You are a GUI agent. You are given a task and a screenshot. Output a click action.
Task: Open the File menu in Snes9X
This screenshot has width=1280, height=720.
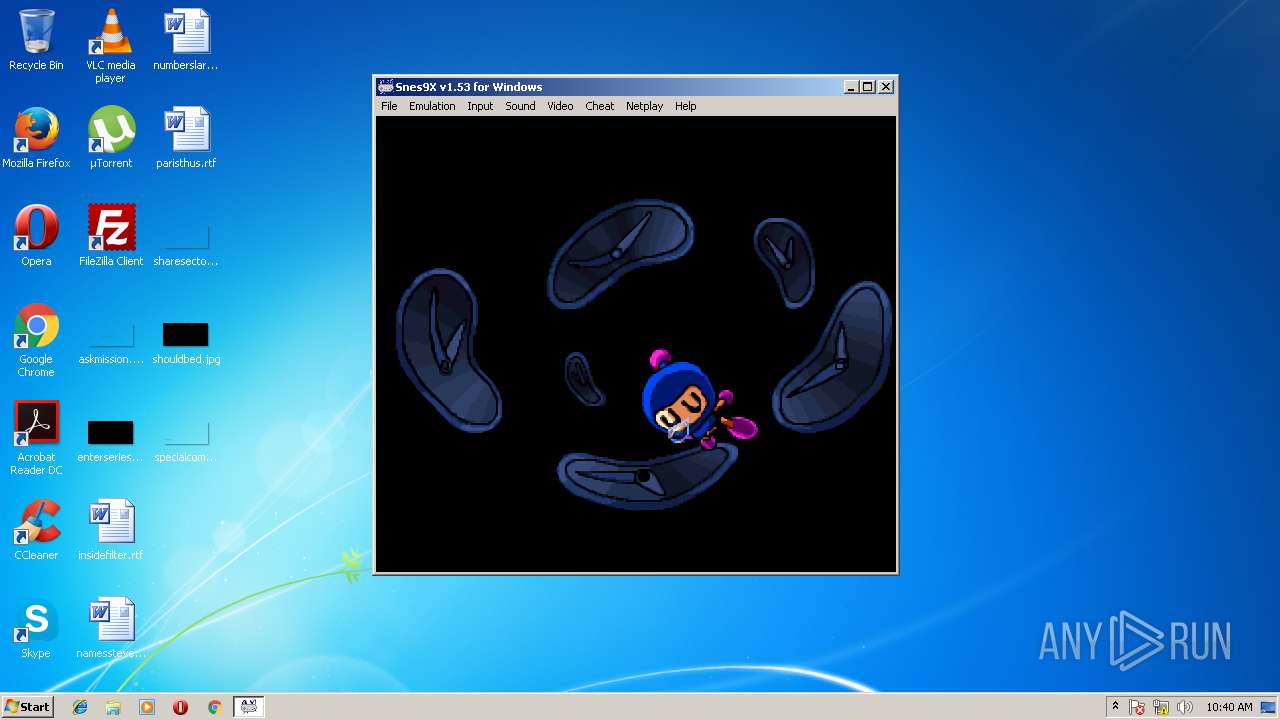coord(389,106)
